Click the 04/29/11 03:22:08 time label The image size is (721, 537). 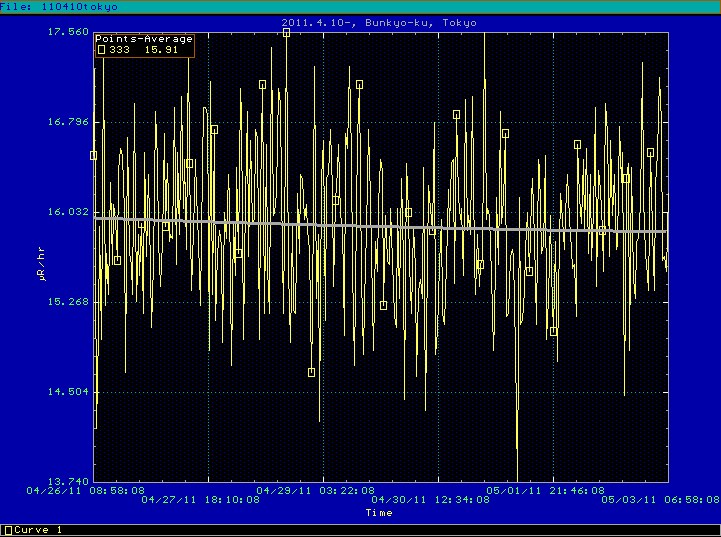coord(315,491)
